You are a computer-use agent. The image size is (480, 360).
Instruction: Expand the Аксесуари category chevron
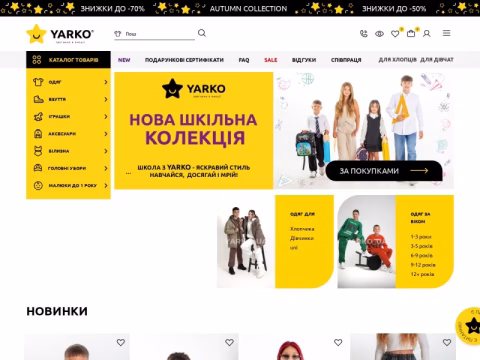106,134
